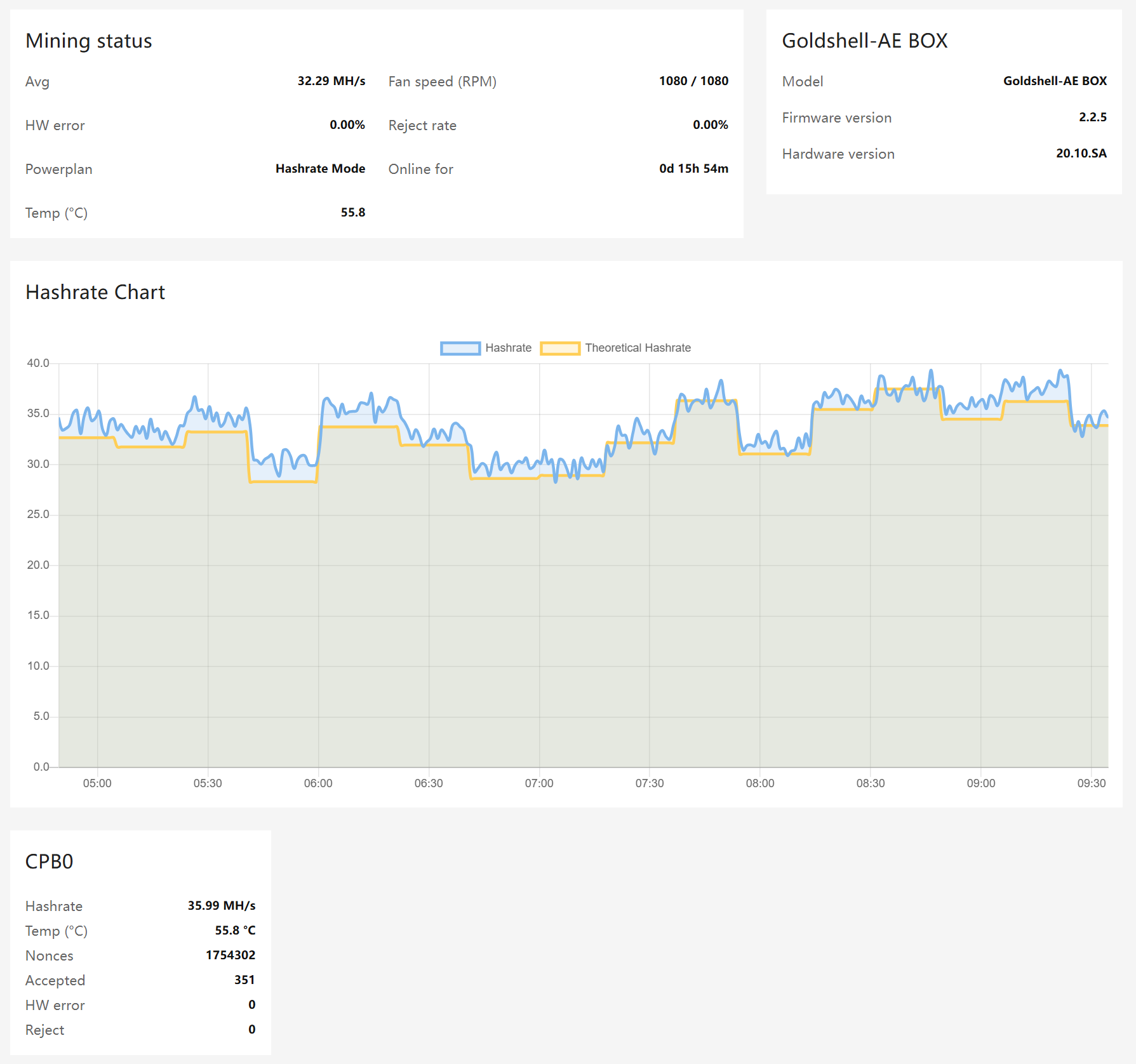Click the '08:30' x-axis time label
The height and width of the screenshot is (1064, 1136).
coord(871,783)
